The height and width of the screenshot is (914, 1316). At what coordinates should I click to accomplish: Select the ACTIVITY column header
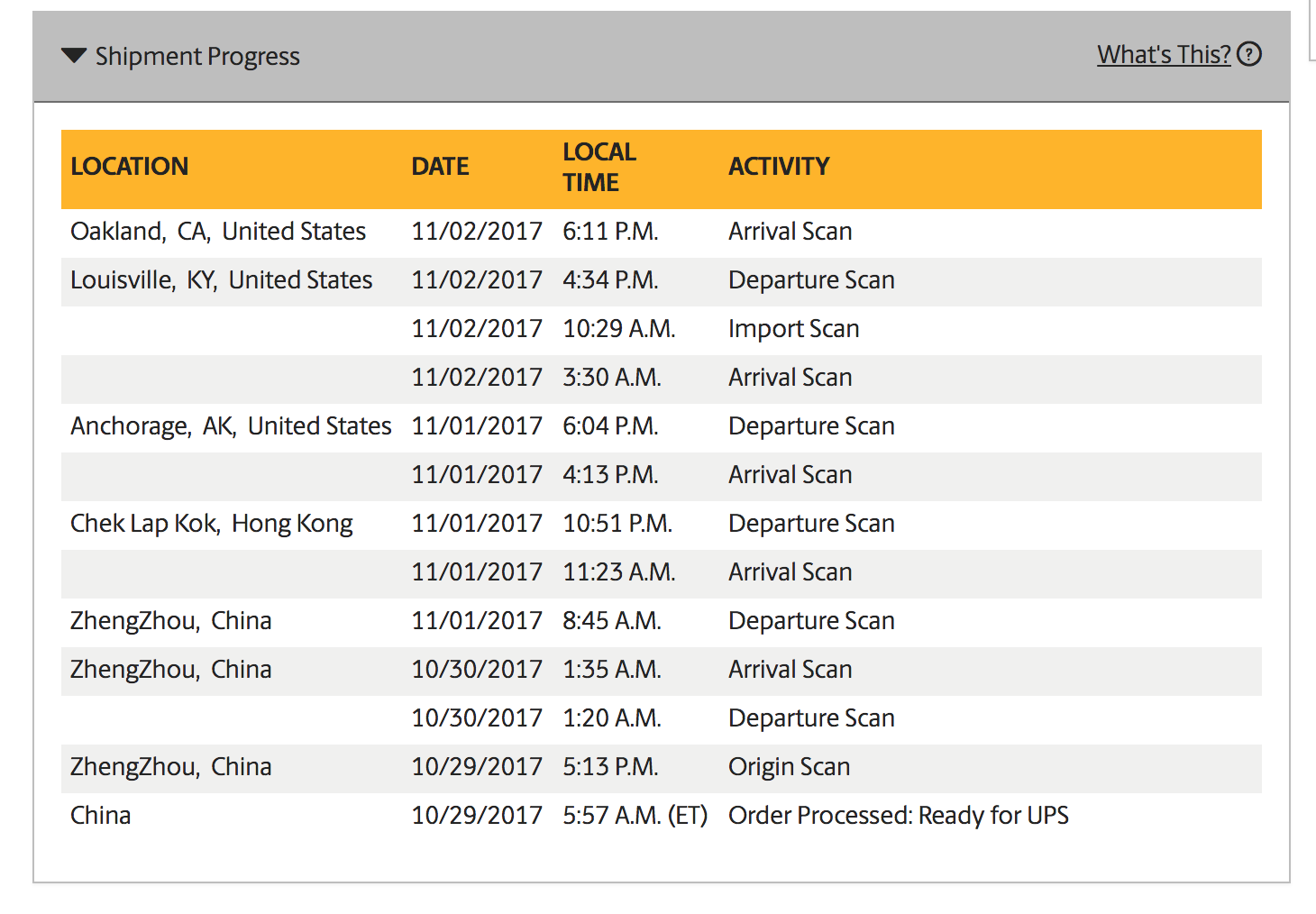click(779, 167)
